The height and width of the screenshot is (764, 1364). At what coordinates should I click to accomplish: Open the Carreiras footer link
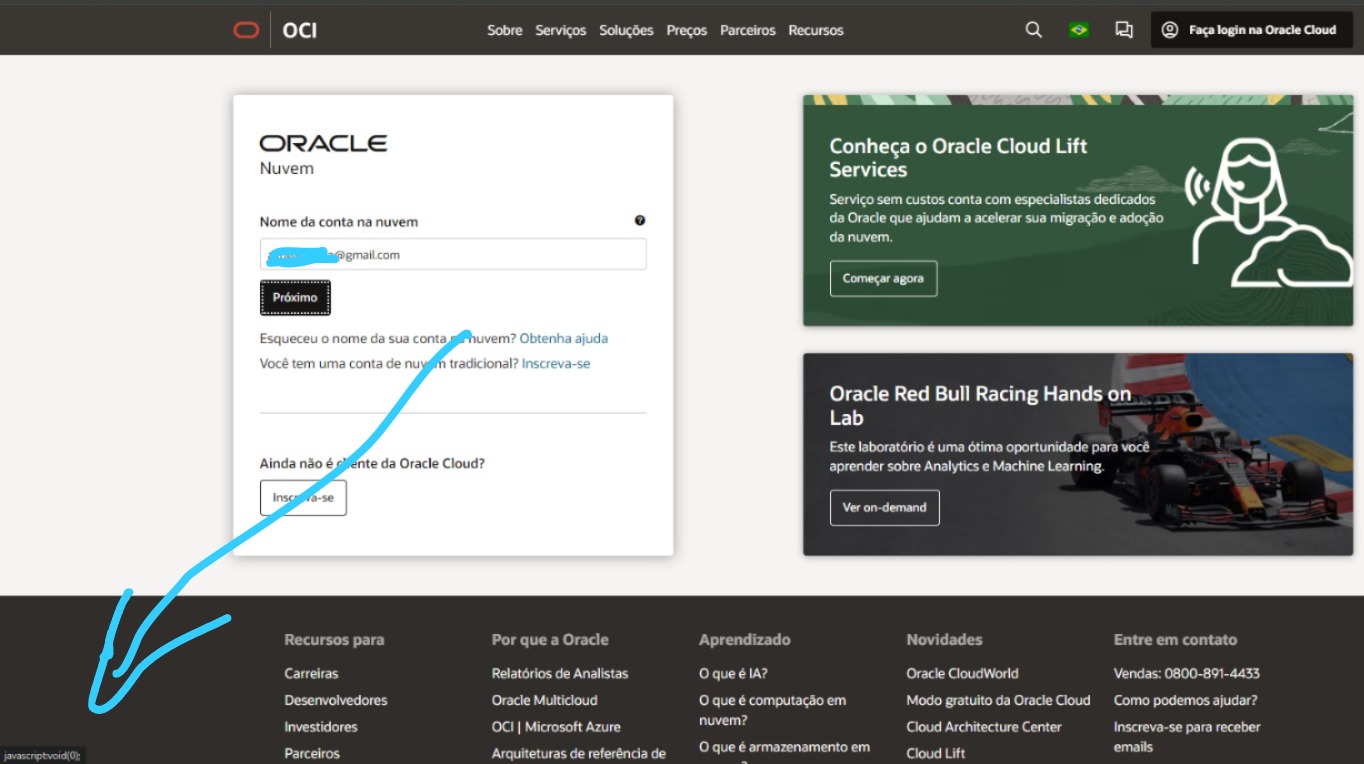[311, 673]
